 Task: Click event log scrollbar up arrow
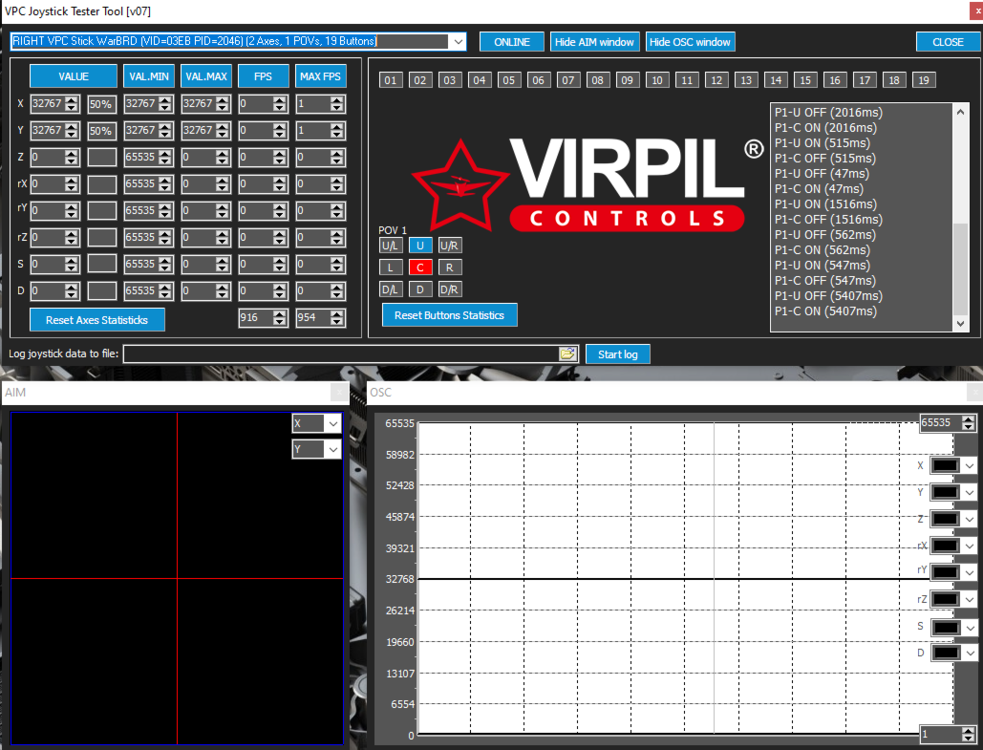tap(960, 112)
